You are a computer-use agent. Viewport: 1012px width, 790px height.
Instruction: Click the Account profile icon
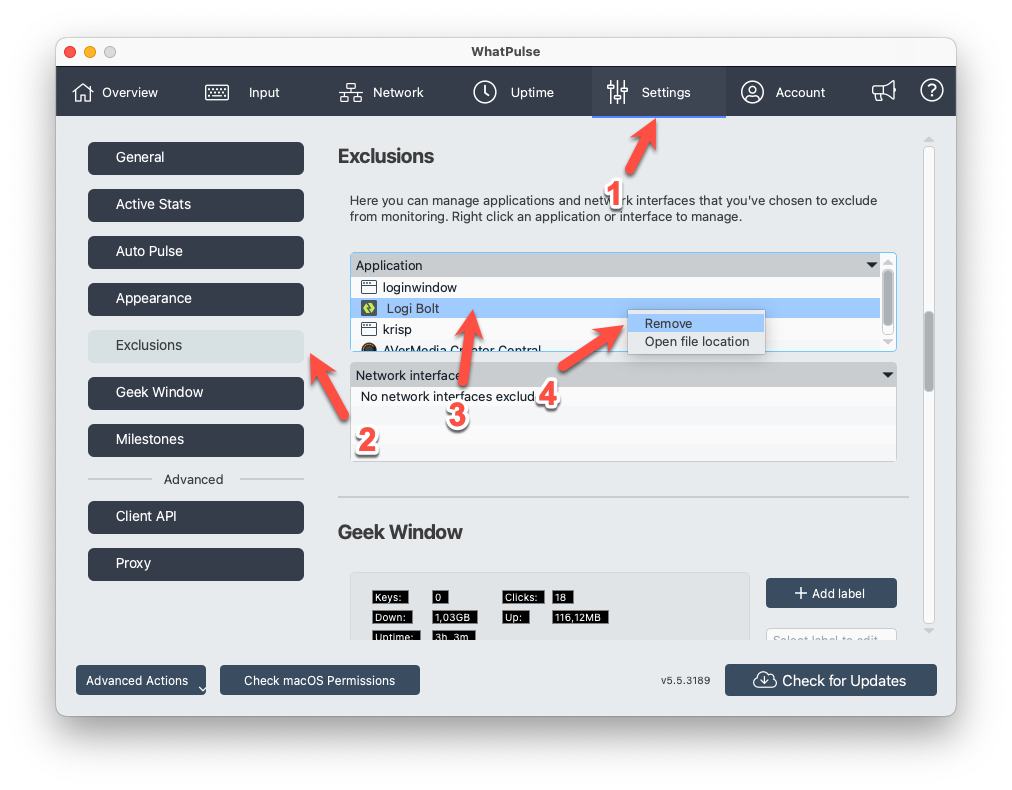(752, 92)
